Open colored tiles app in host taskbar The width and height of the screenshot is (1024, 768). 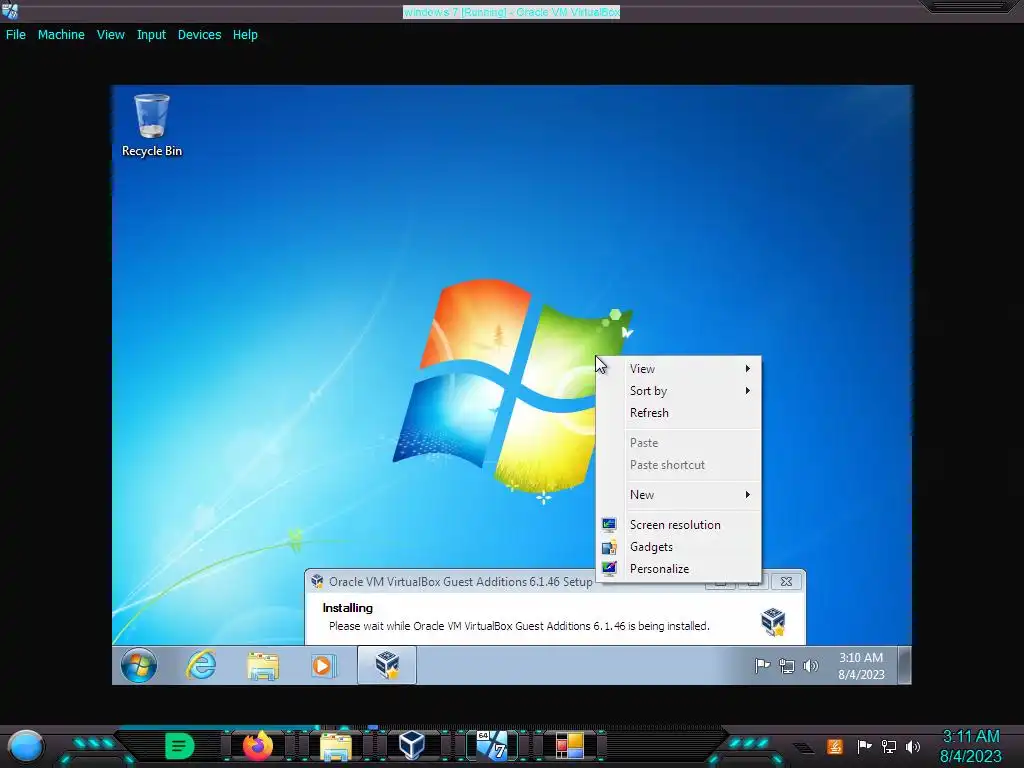click(569, 746)
